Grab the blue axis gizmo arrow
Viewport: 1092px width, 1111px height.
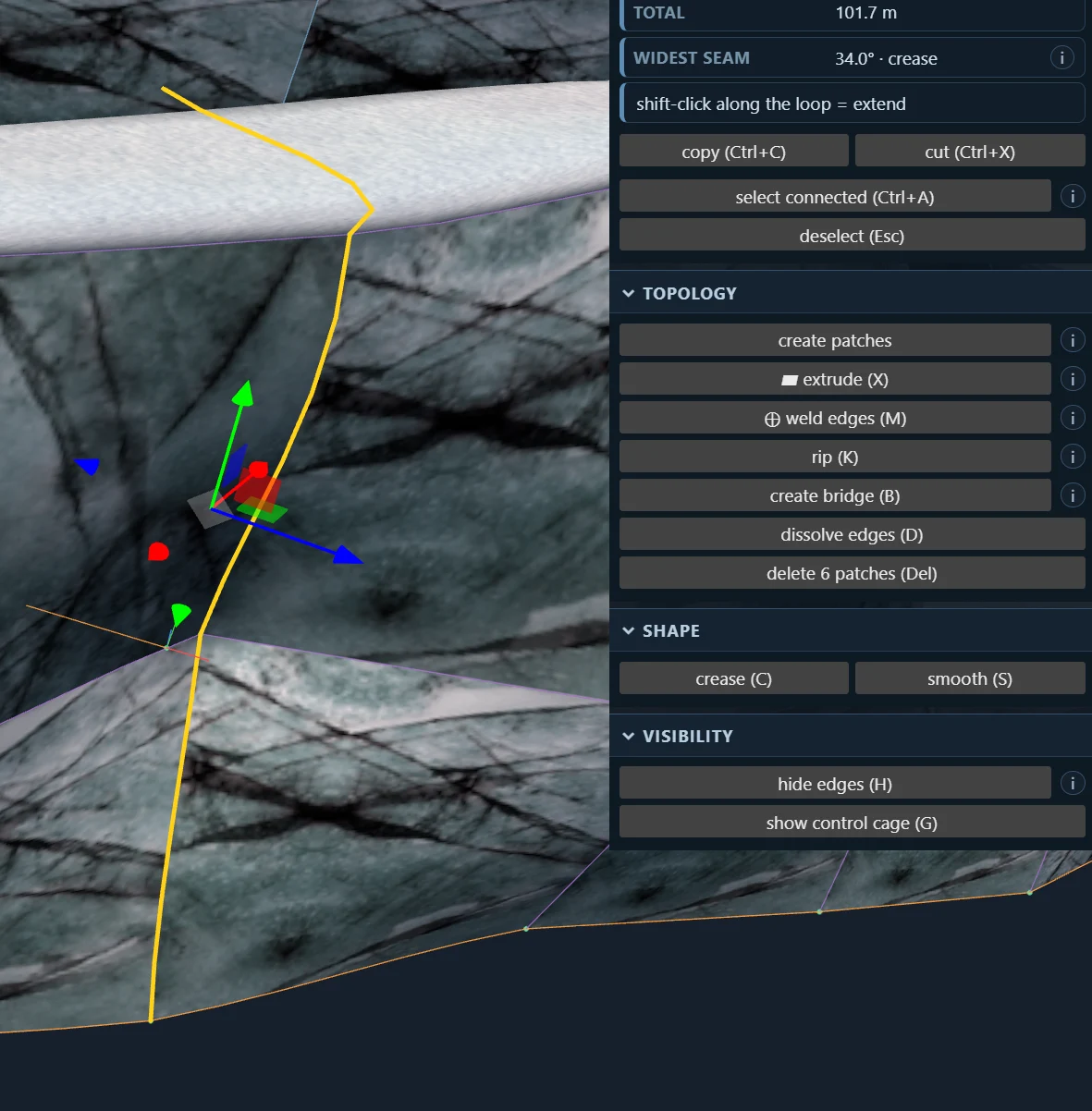(348, 554)
